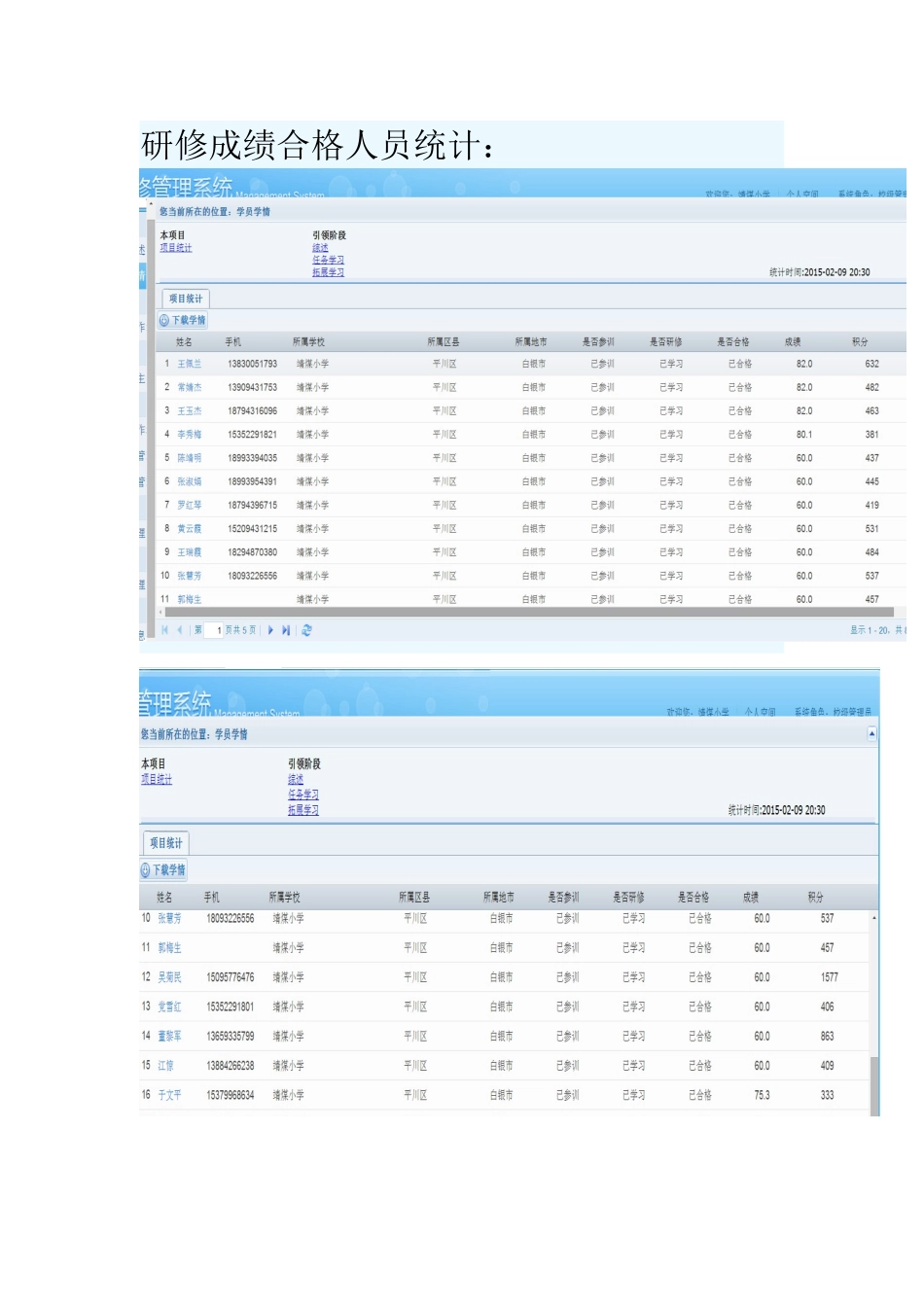Go to first page using pager icon
The width and height of the screenshot is (924, 1307).
(x=164, y=630)
